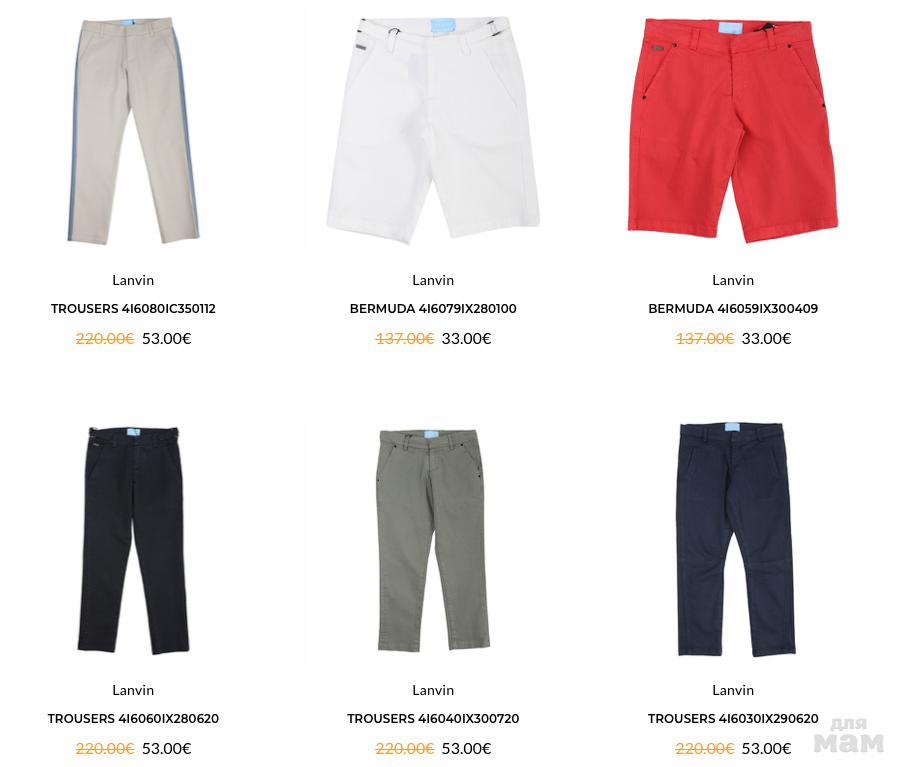The image size is (899, 767).
Task: Open the red Bermuda shorts image
Action: (733, 131)
